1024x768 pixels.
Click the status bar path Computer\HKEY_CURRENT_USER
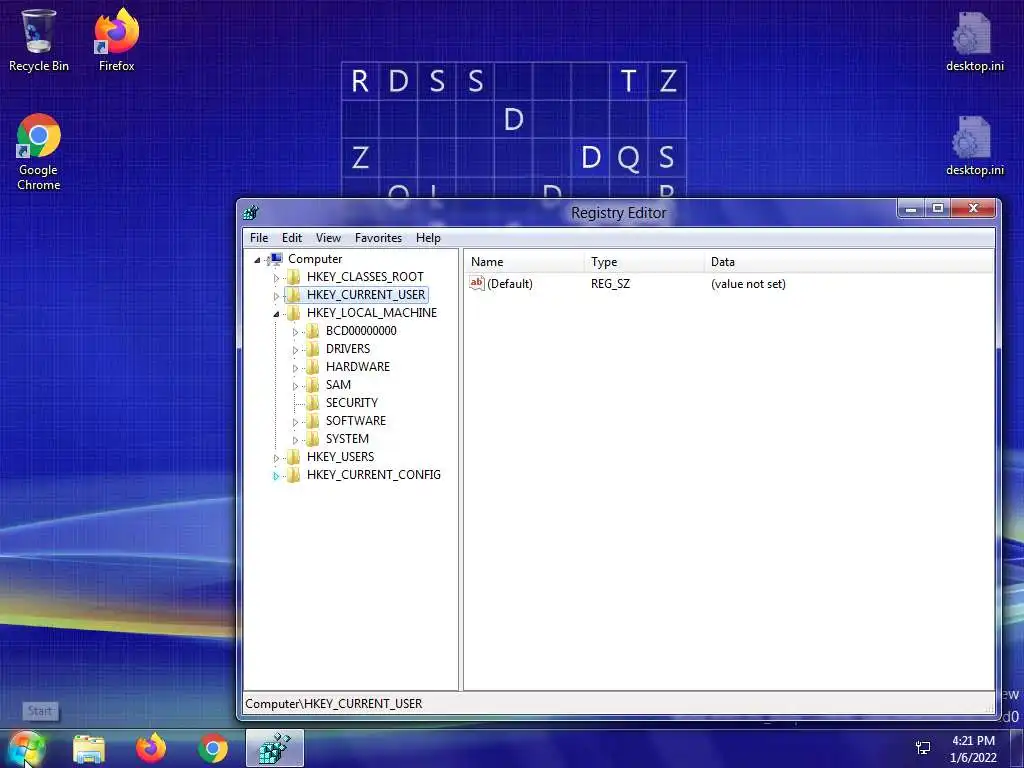point(333,703)
